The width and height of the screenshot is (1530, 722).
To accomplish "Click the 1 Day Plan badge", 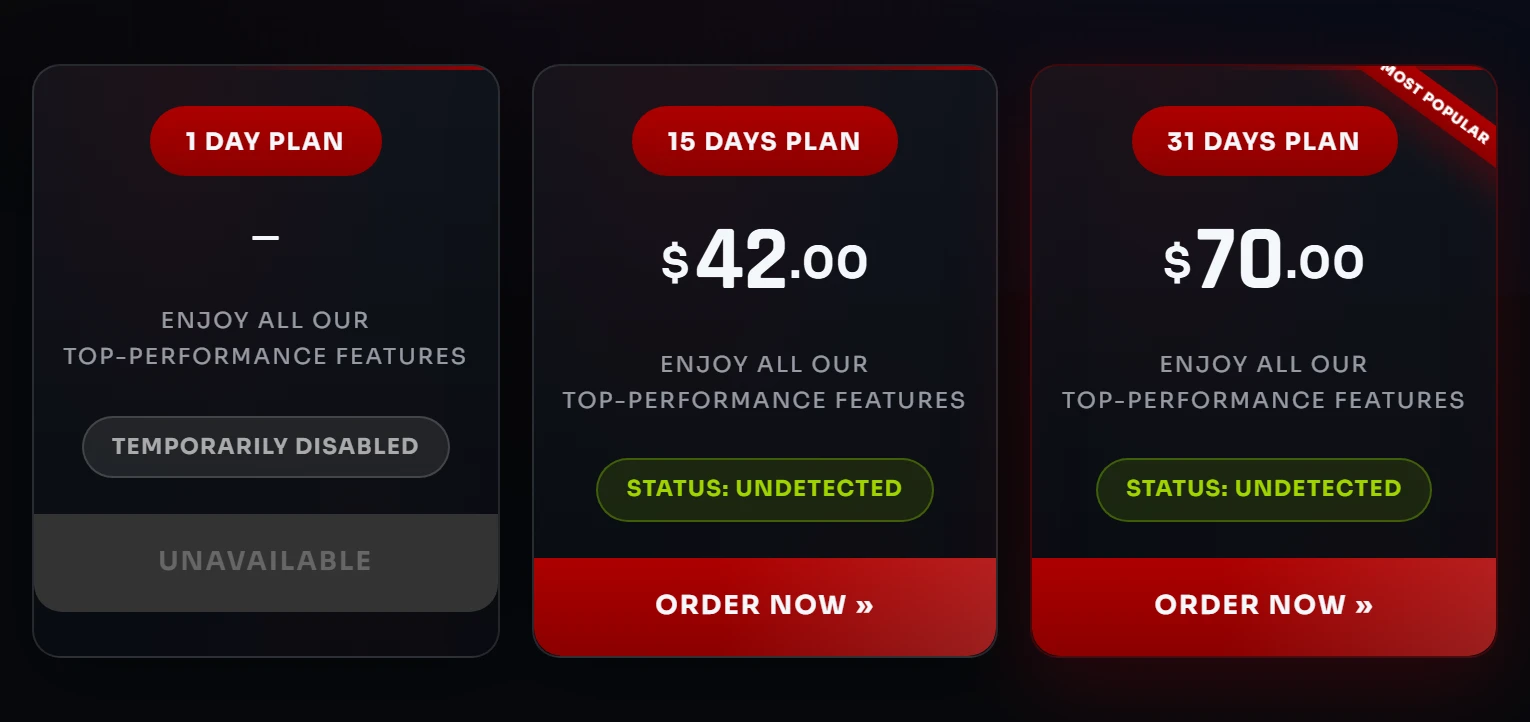I will point(265,141).
